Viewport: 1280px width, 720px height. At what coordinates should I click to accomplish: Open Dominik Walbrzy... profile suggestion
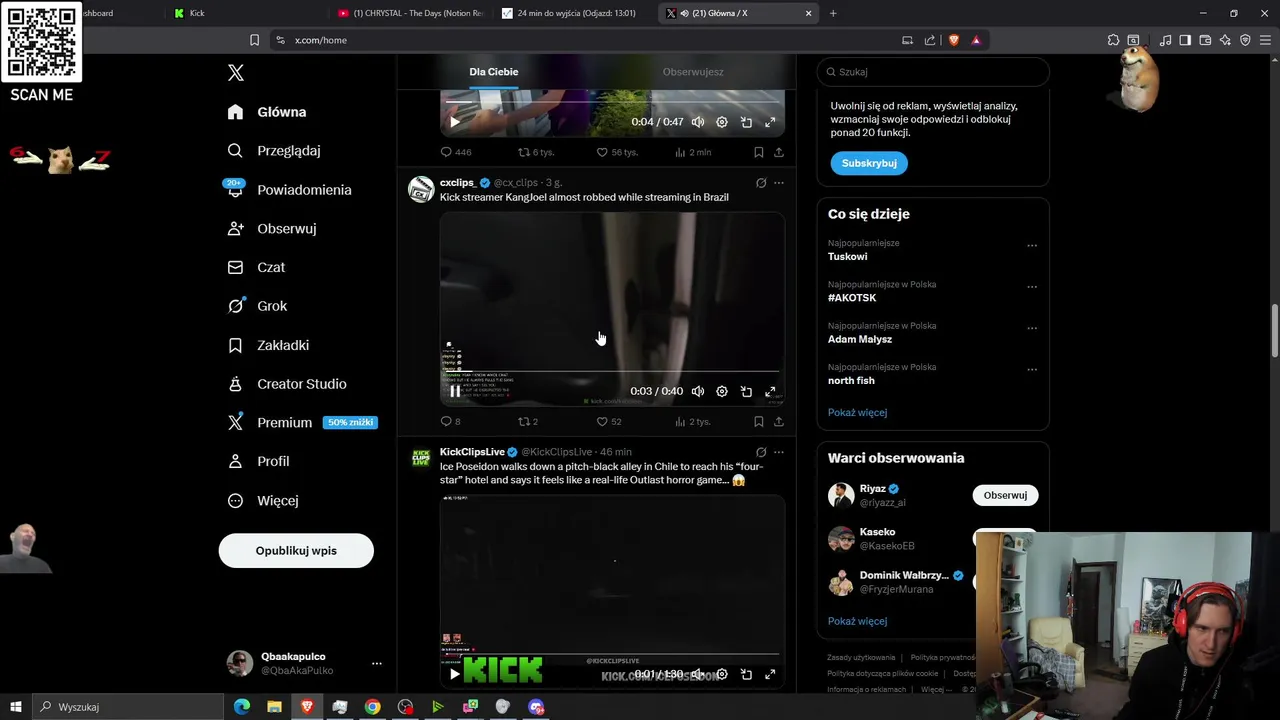point(904,575)
